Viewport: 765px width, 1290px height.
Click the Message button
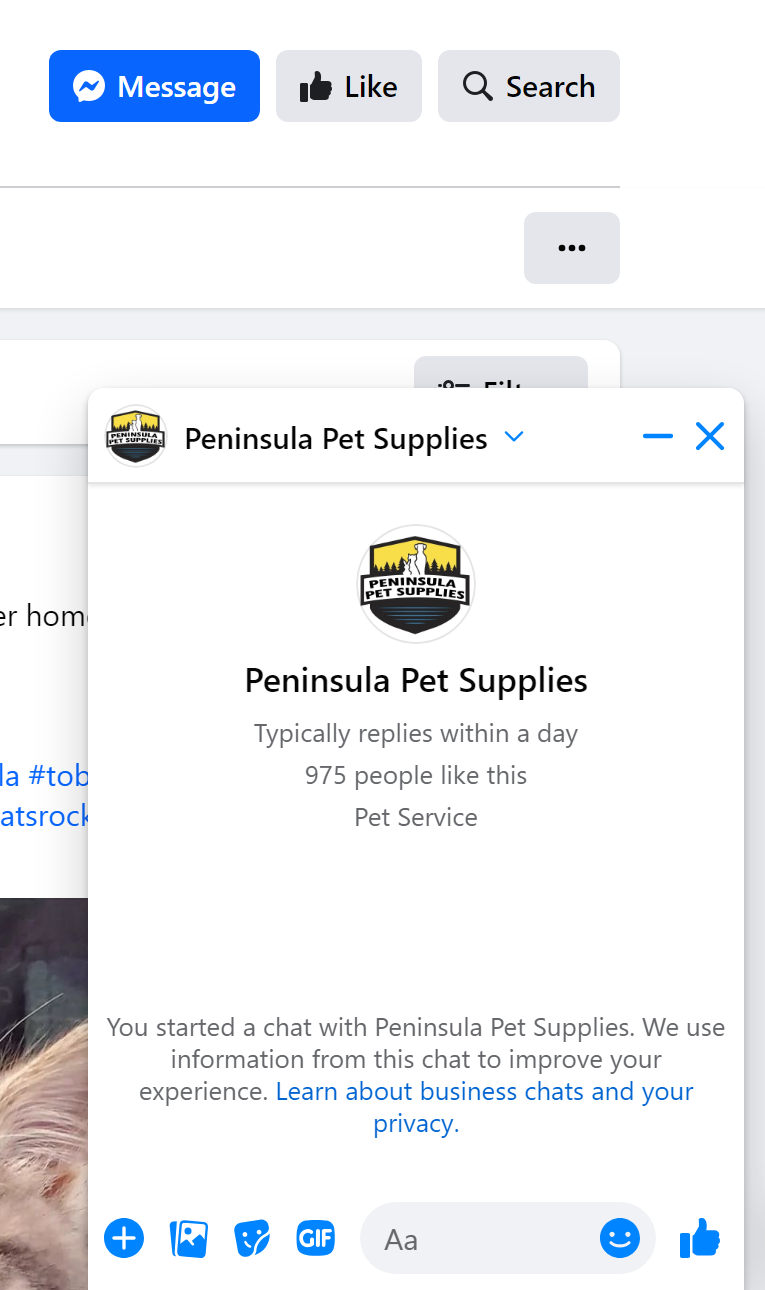tap(154, 86)
